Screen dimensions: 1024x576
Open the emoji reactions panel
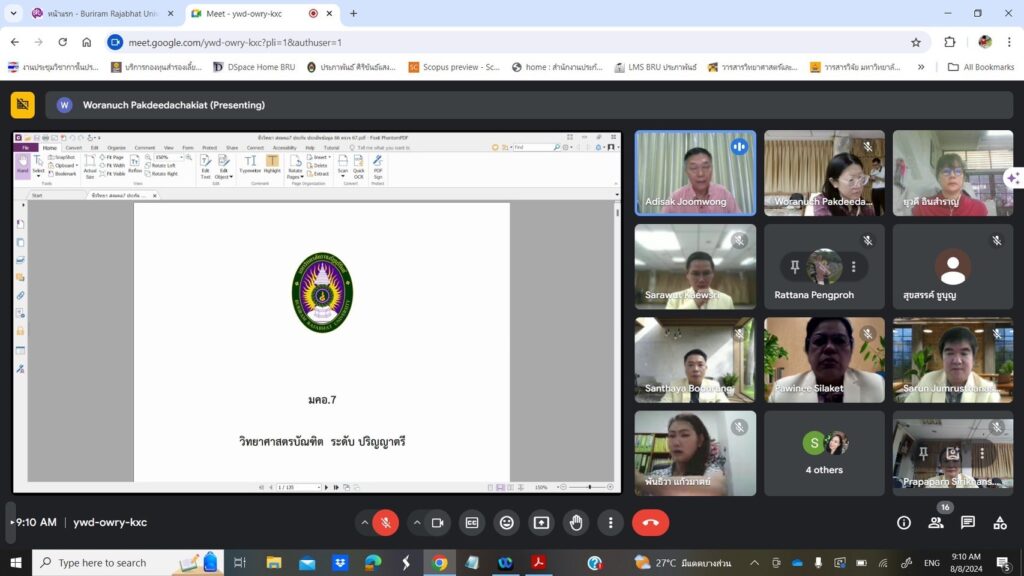click(x=507, y=522)
